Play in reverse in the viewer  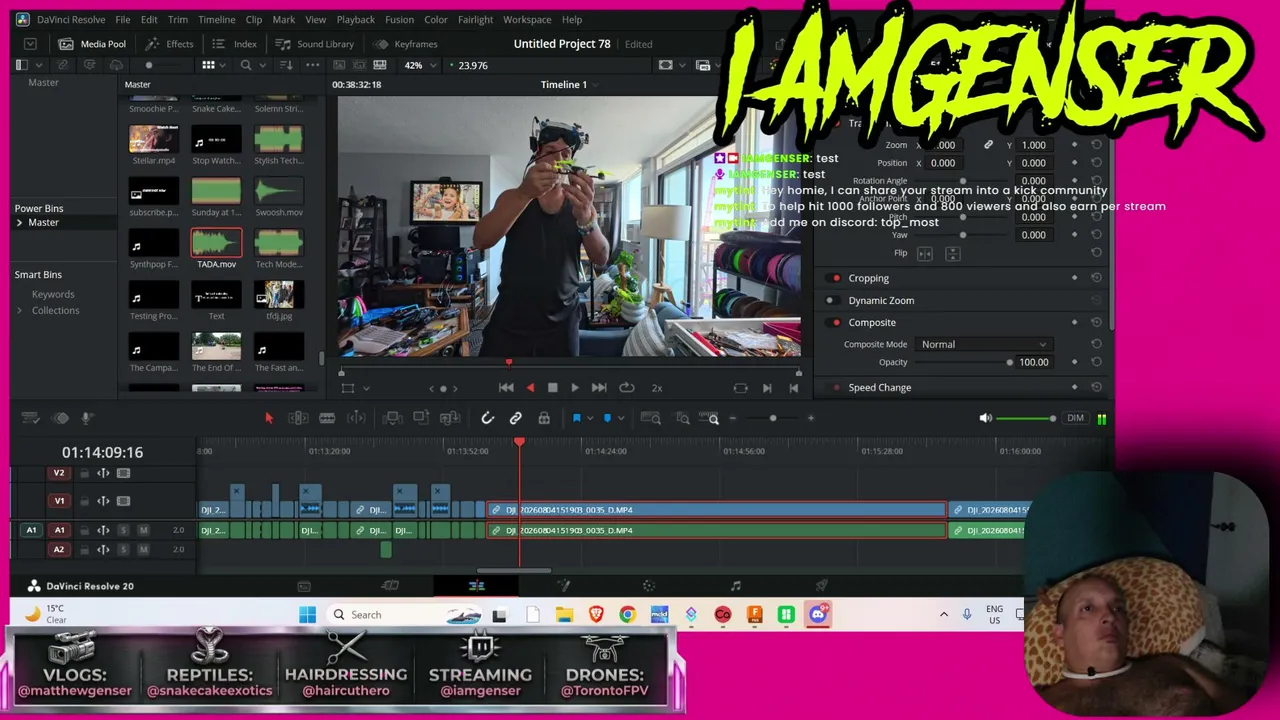point(530,388)
